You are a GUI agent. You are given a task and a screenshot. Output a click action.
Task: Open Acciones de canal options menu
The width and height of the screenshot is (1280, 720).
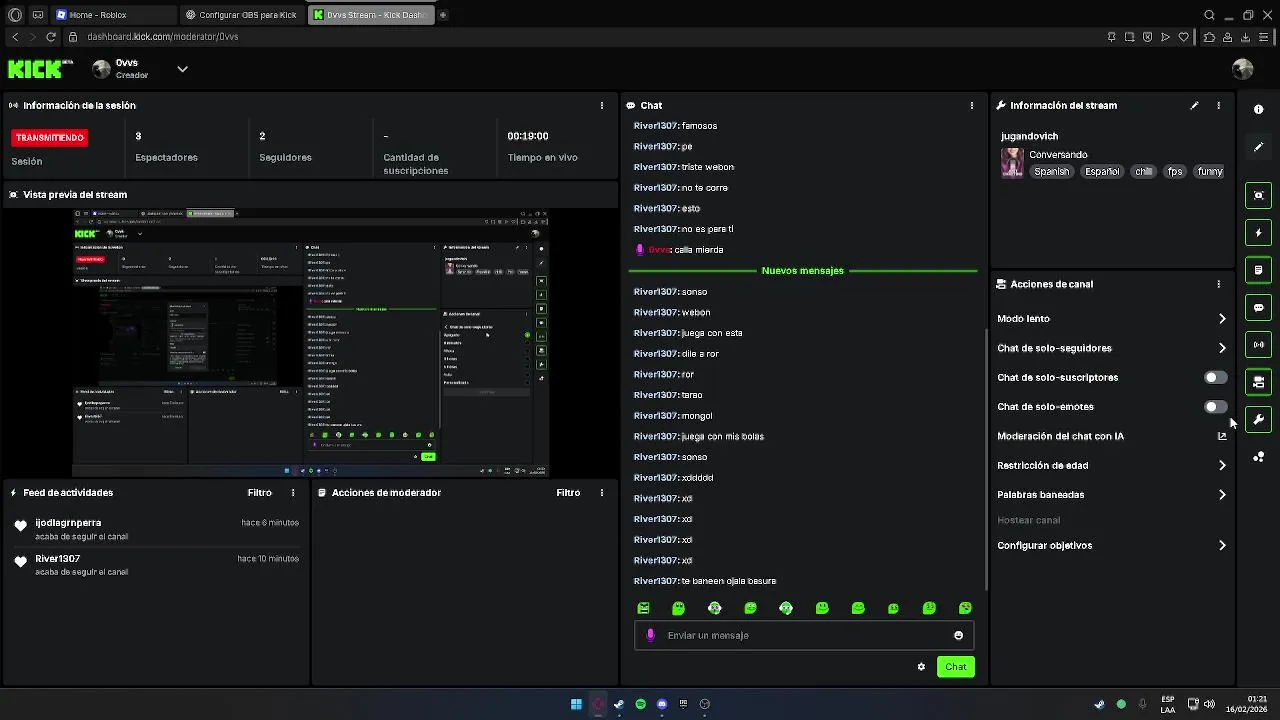click(x=1218, y=284)
